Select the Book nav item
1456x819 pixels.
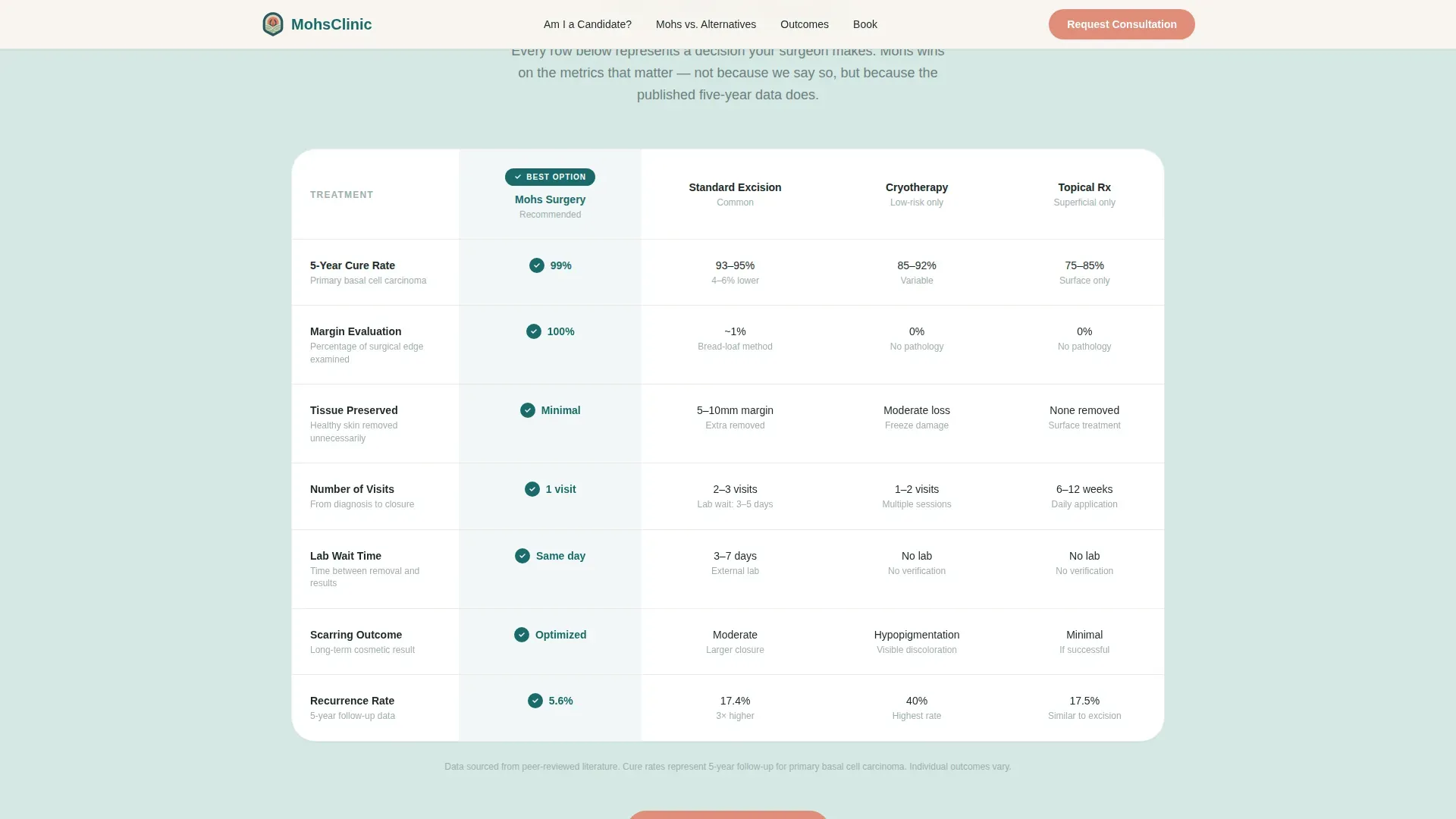865,24
